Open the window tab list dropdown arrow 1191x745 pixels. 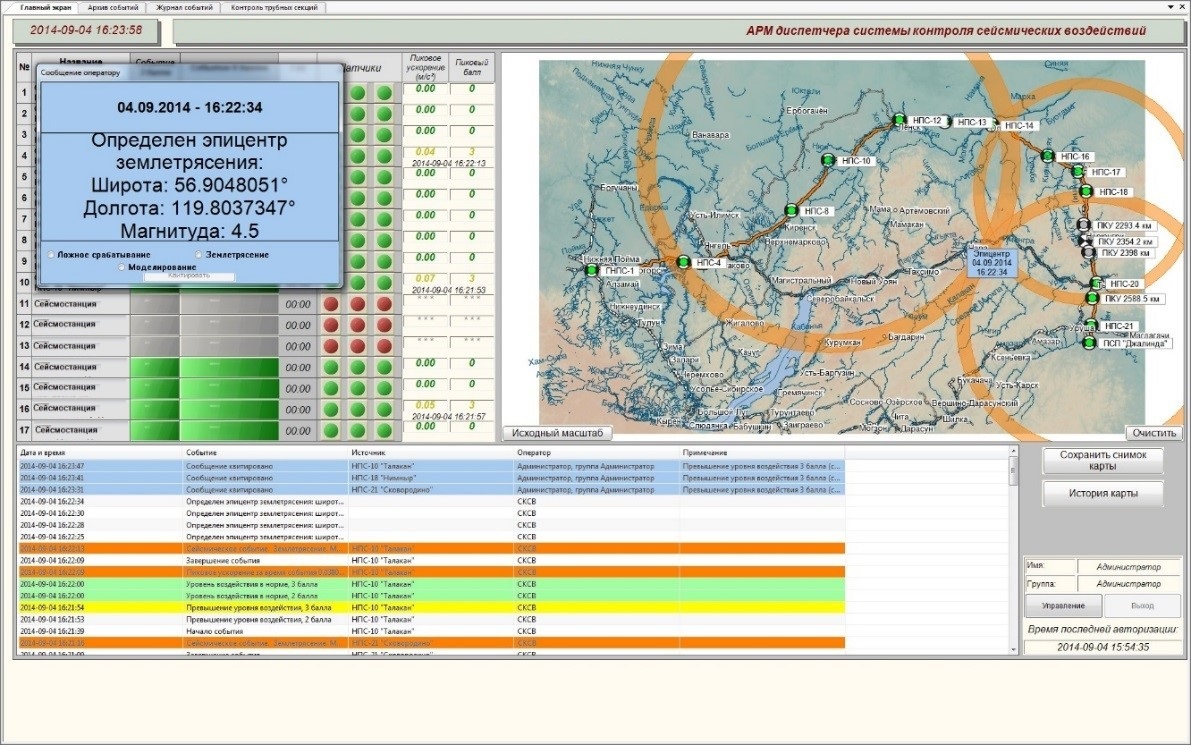pyautogui.click(x=1170, y=7)
